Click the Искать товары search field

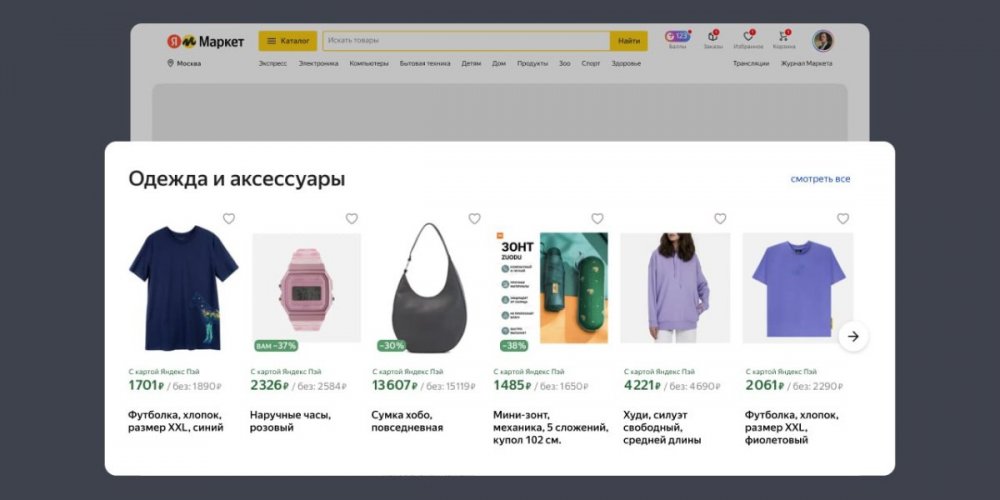[x=465, y=41]
